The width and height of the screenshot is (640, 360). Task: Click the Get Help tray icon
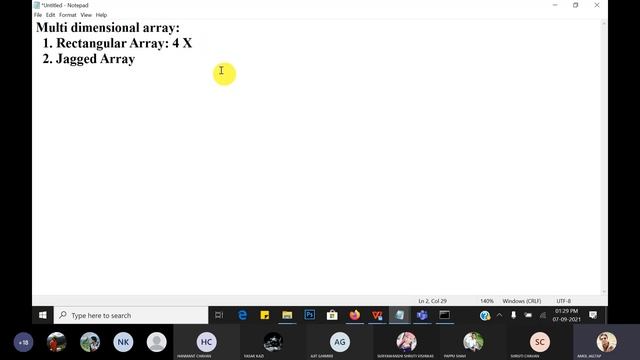[485, 316]
